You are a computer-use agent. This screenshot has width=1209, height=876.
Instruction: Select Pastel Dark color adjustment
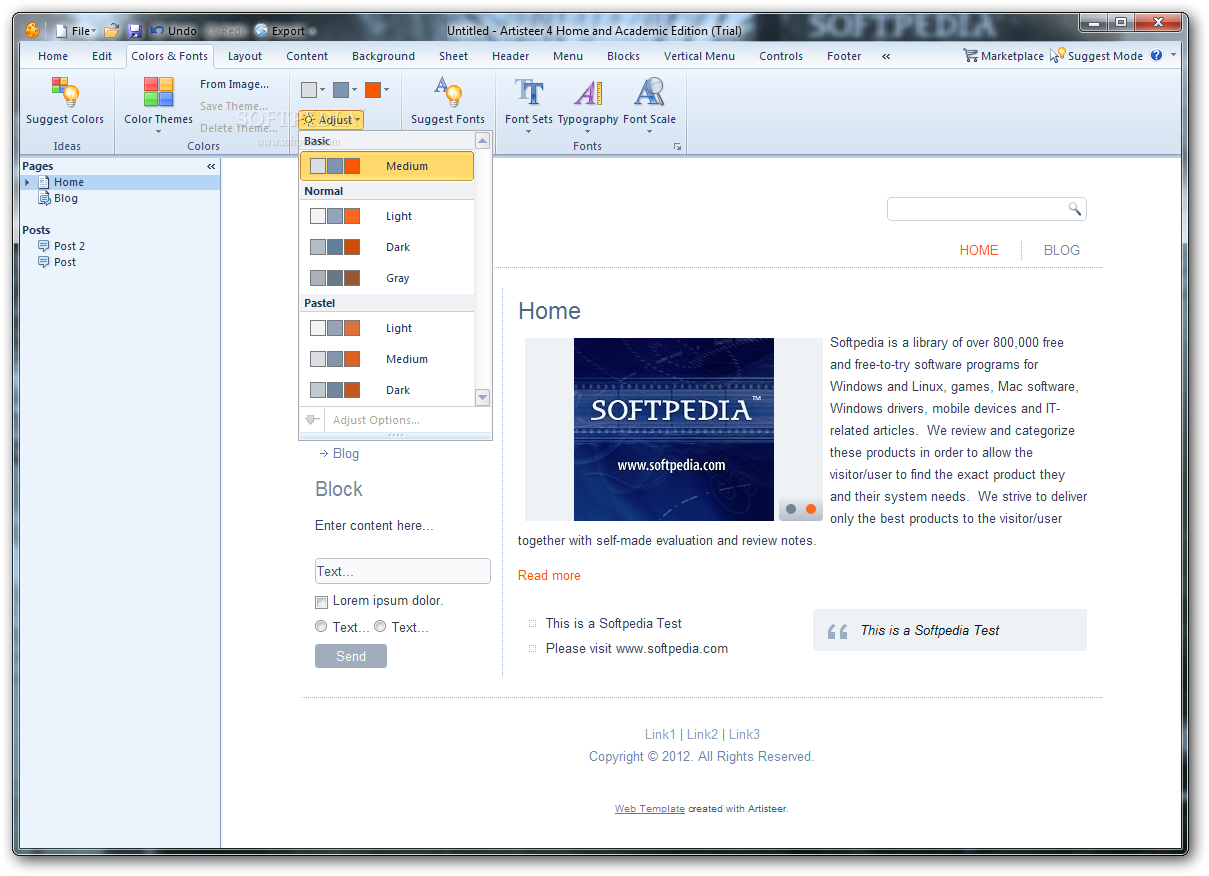point(386,390)
